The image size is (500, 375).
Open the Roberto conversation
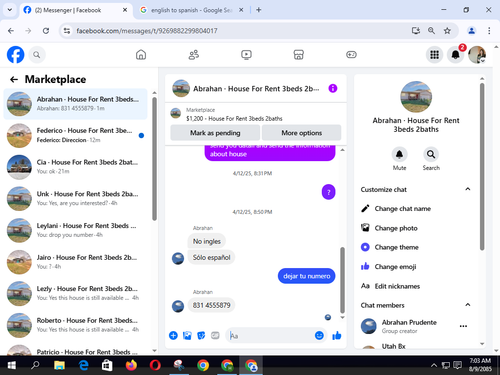click(75, 325)
